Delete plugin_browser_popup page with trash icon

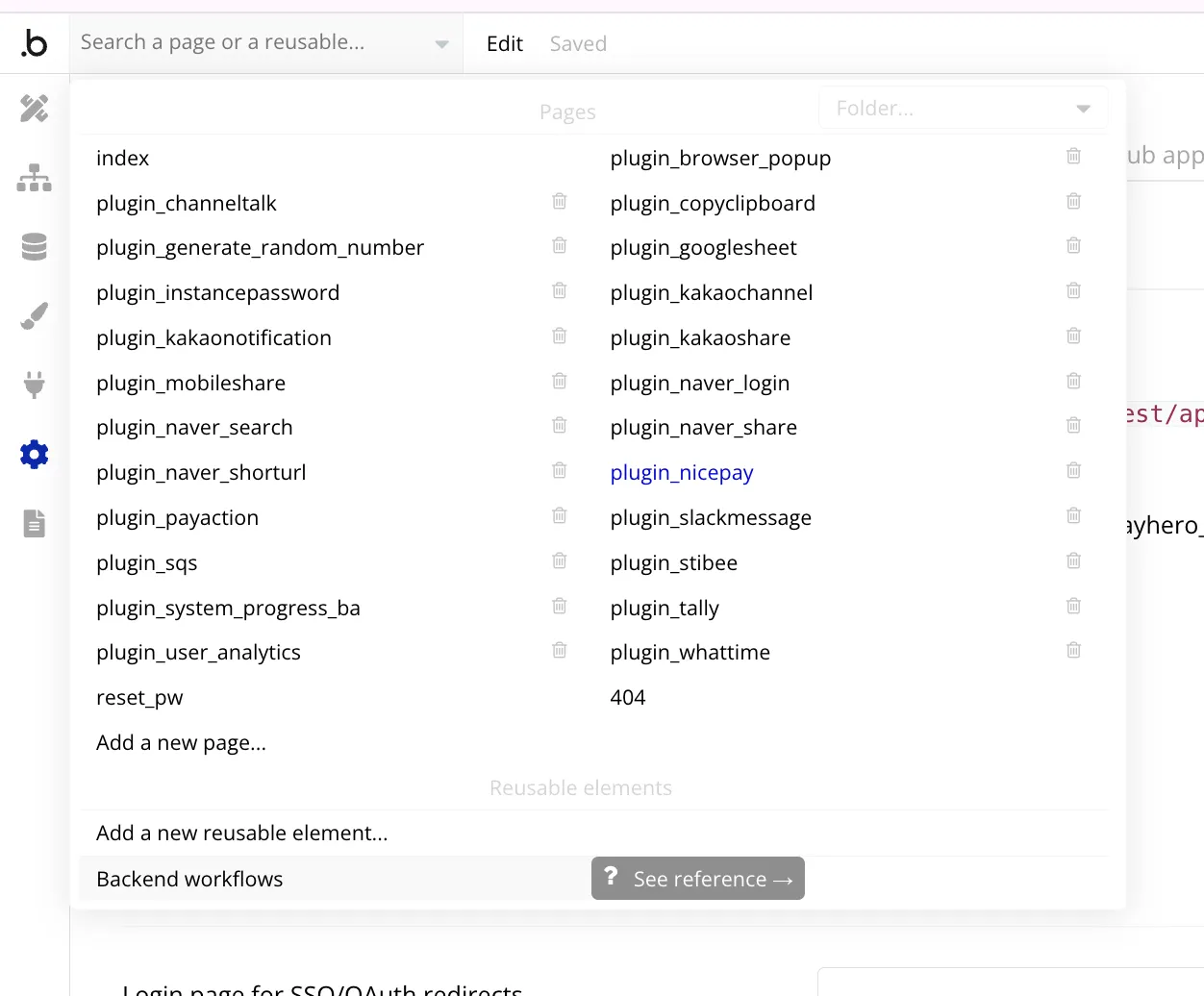click(1074, 156)
